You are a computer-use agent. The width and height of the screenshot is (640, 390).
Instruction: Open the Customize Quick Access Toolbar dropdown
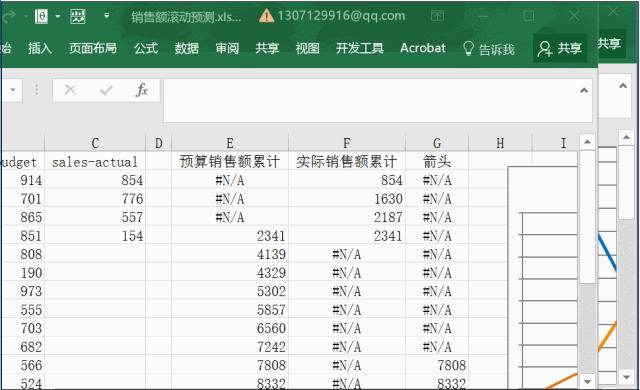(107, 16)
